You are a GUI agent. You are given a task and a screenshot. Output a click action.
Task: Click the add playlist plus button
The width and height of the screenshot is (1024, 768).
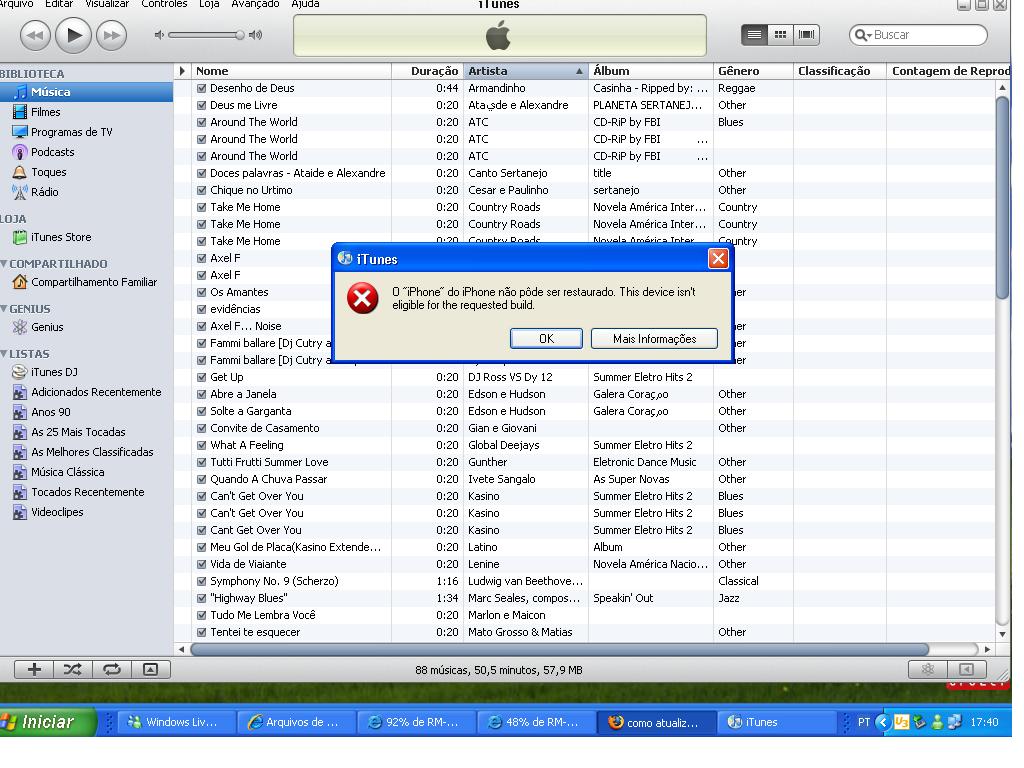coord(34,669)
